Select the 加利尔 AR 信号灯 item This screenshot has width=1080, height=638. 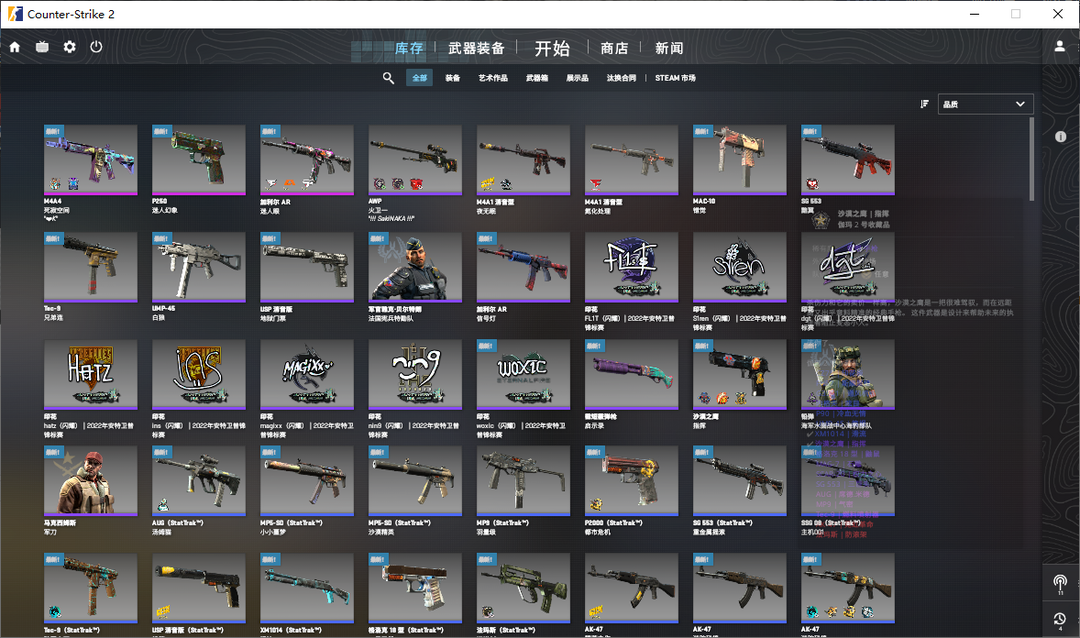(x=523, y=267)
